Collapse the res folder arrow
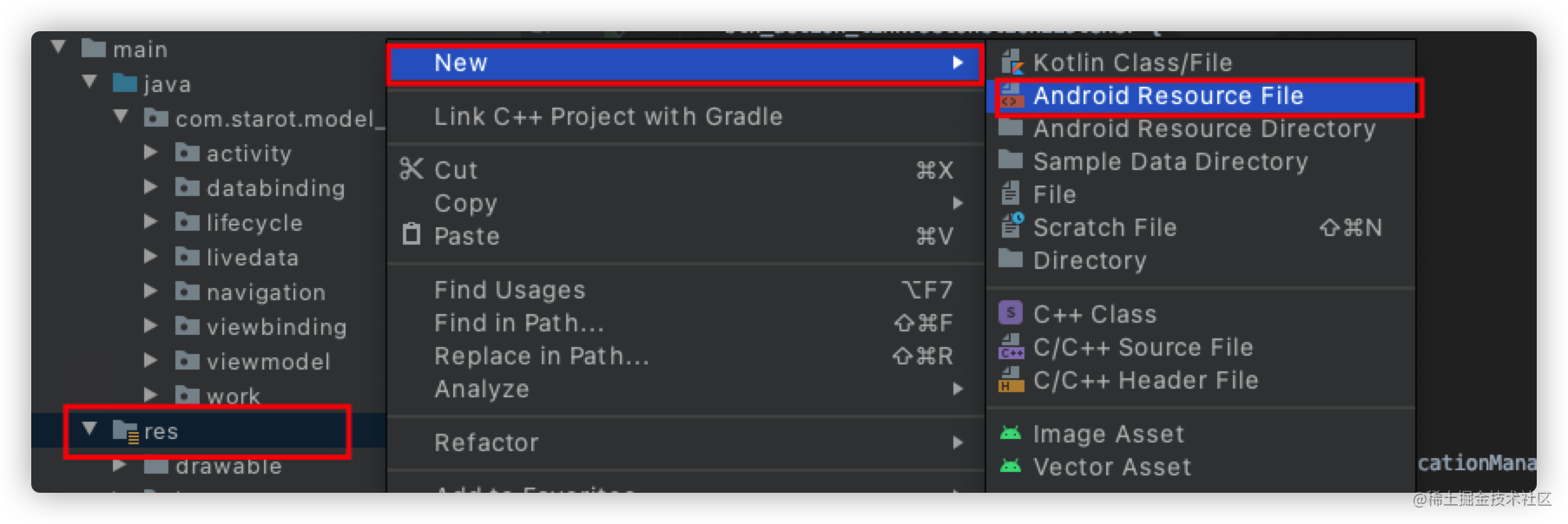This screenshot has width=1568, height=524. point(89,429)
